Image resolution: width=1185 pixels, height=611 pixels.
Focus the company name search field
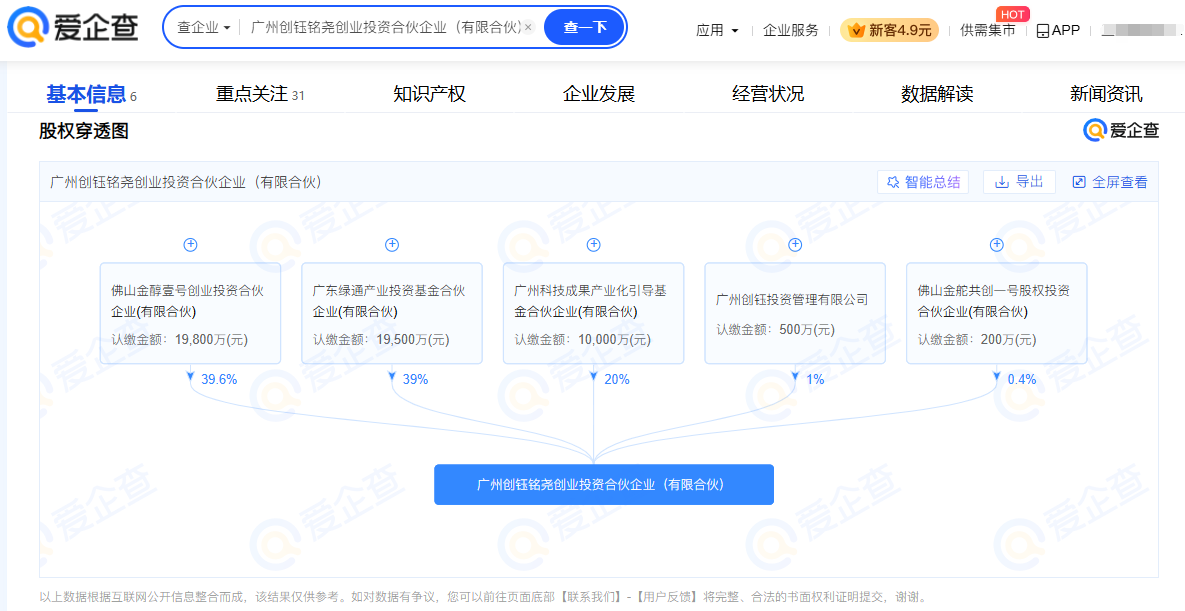385,28
